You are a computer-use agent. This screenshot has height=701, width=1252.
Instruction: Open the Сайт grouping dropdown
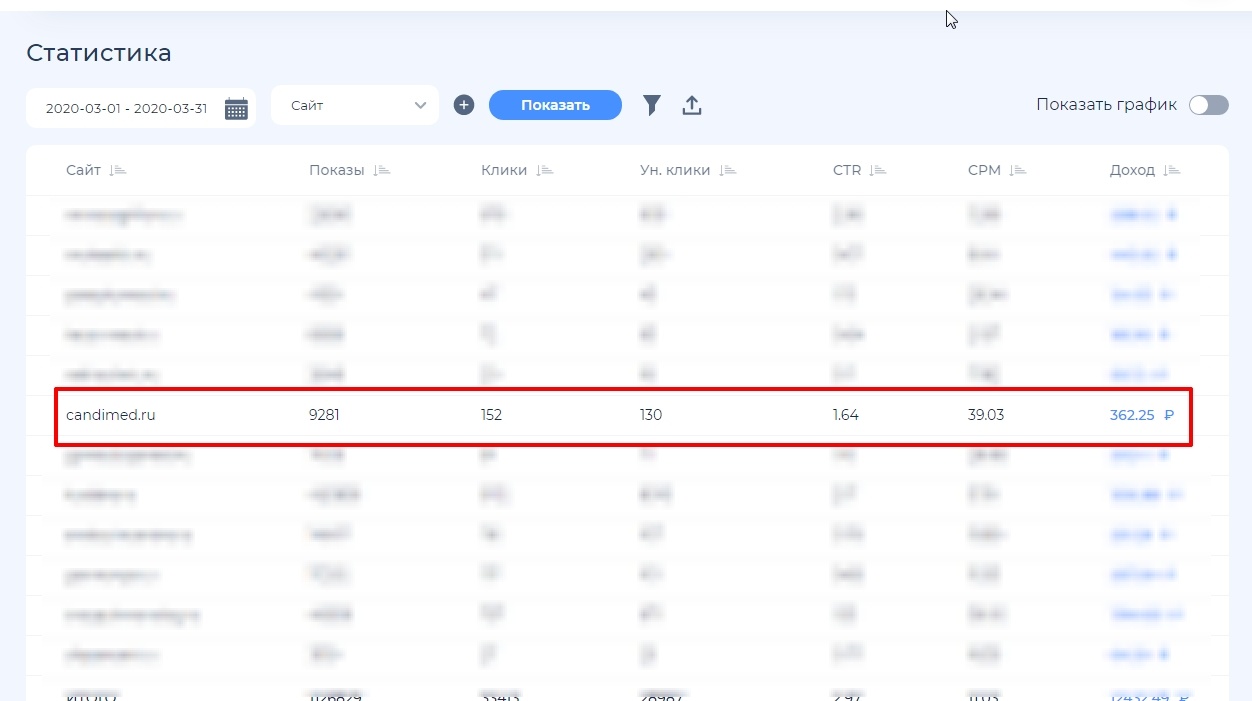point(355,105)
